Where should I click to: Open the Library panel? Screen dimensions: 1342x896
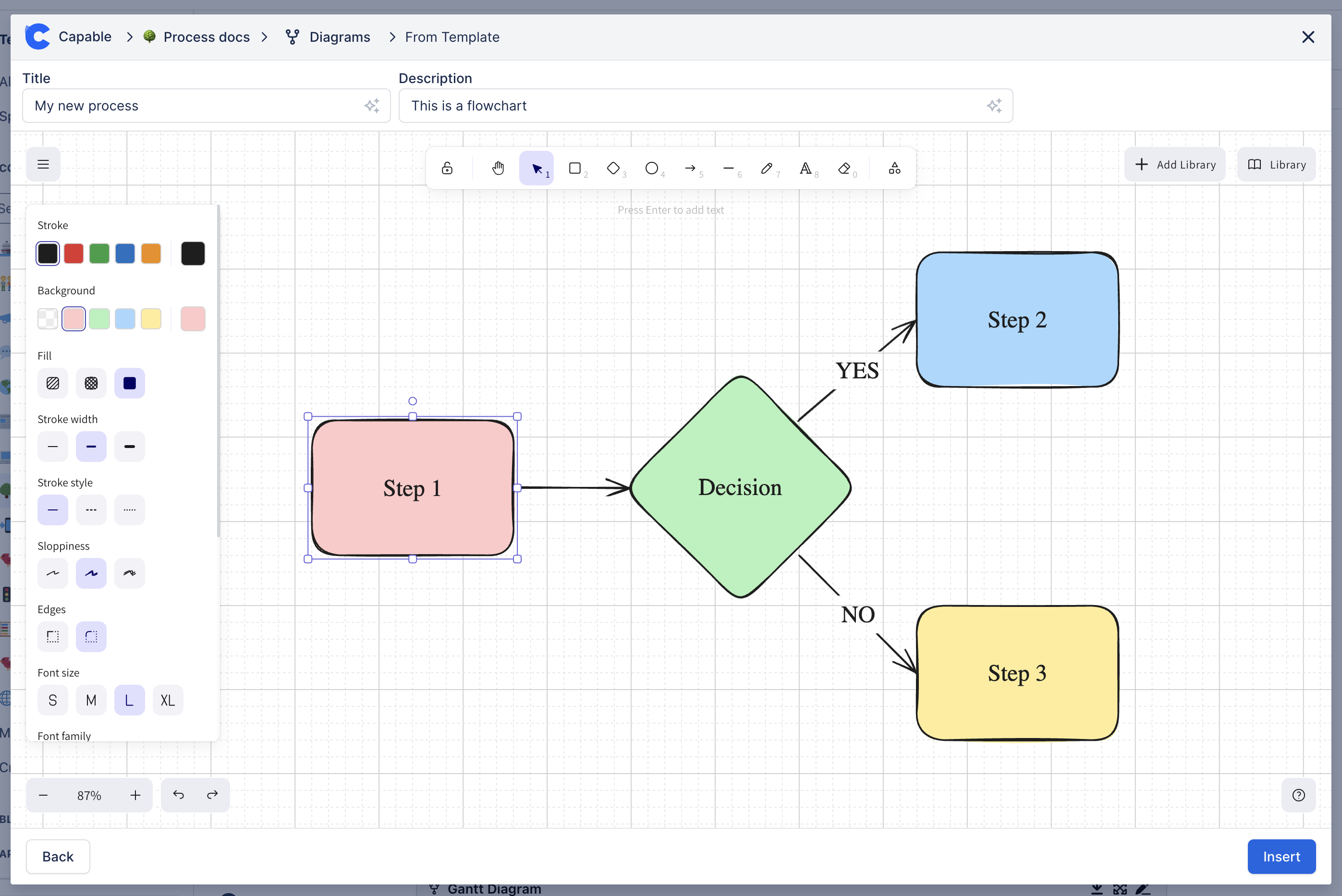(1277, 164)
